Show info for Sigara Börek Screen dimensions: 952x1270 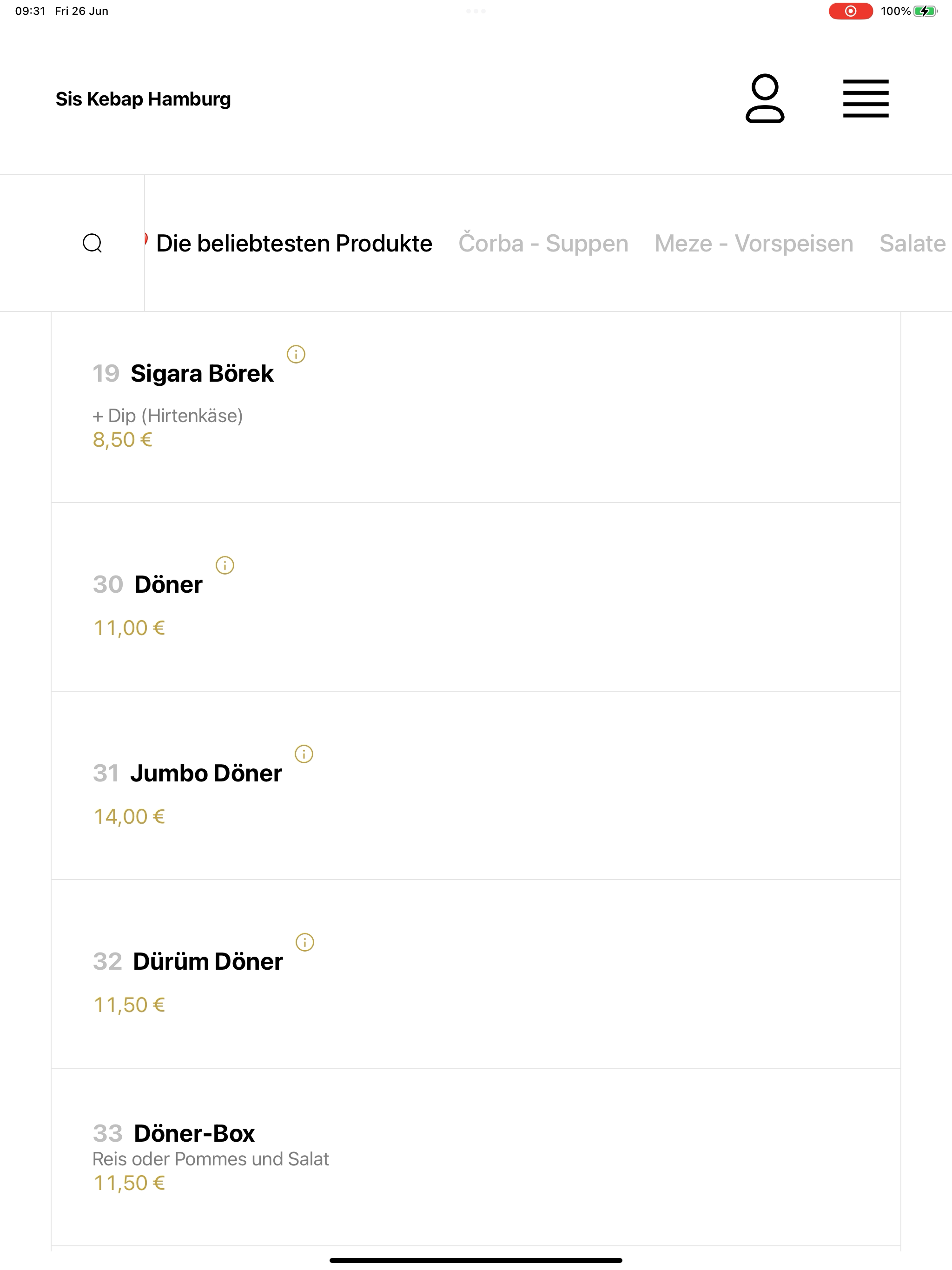click(x=296, y=354)
